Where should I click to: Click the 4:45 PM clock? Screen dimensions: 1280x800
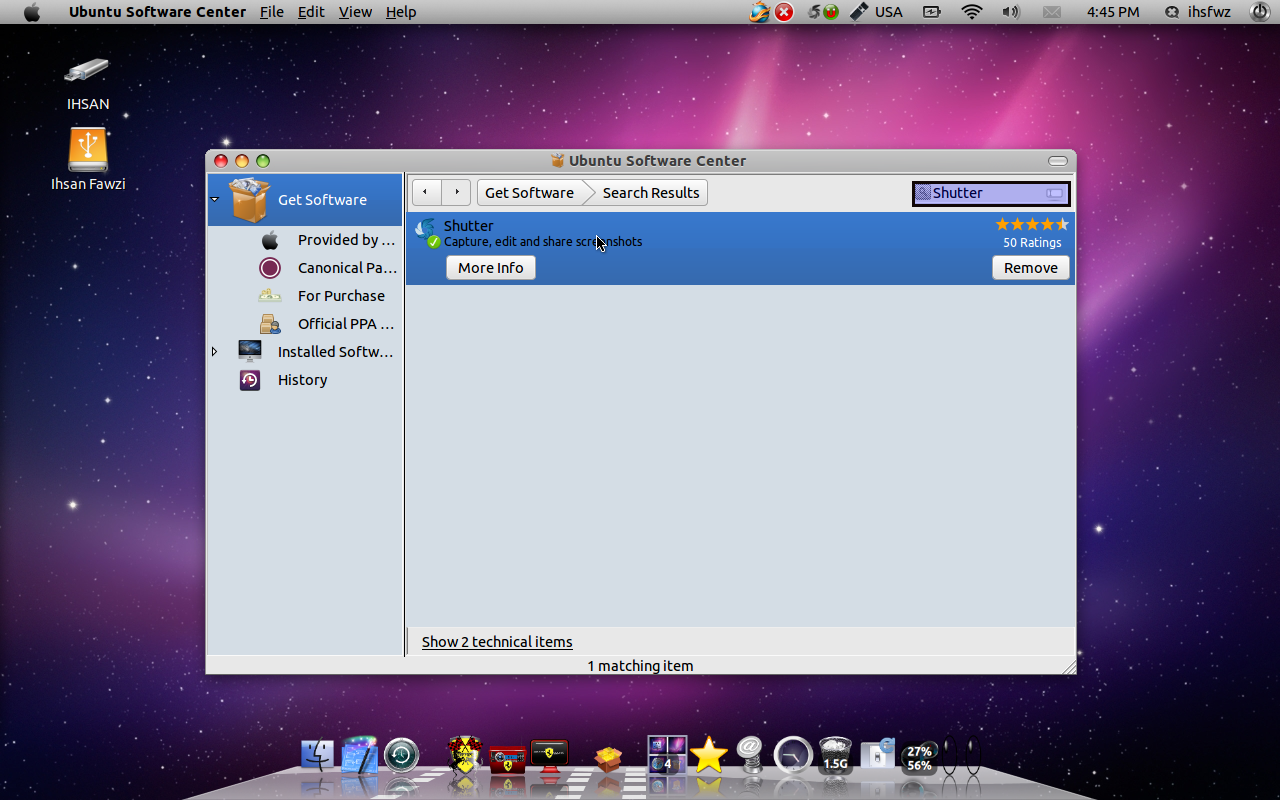(1113, 12)
